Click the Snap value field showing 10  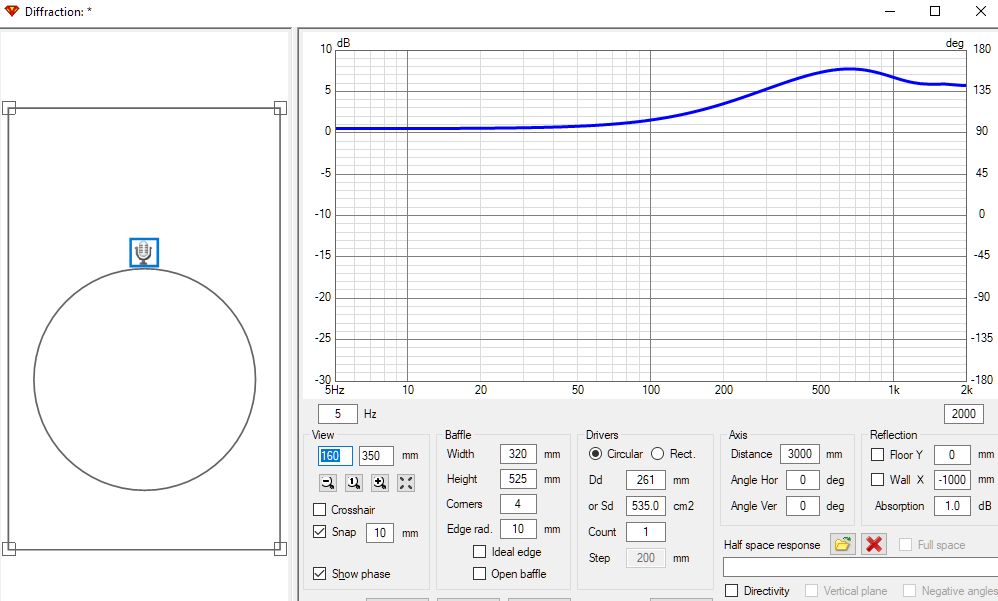[380, 532]
